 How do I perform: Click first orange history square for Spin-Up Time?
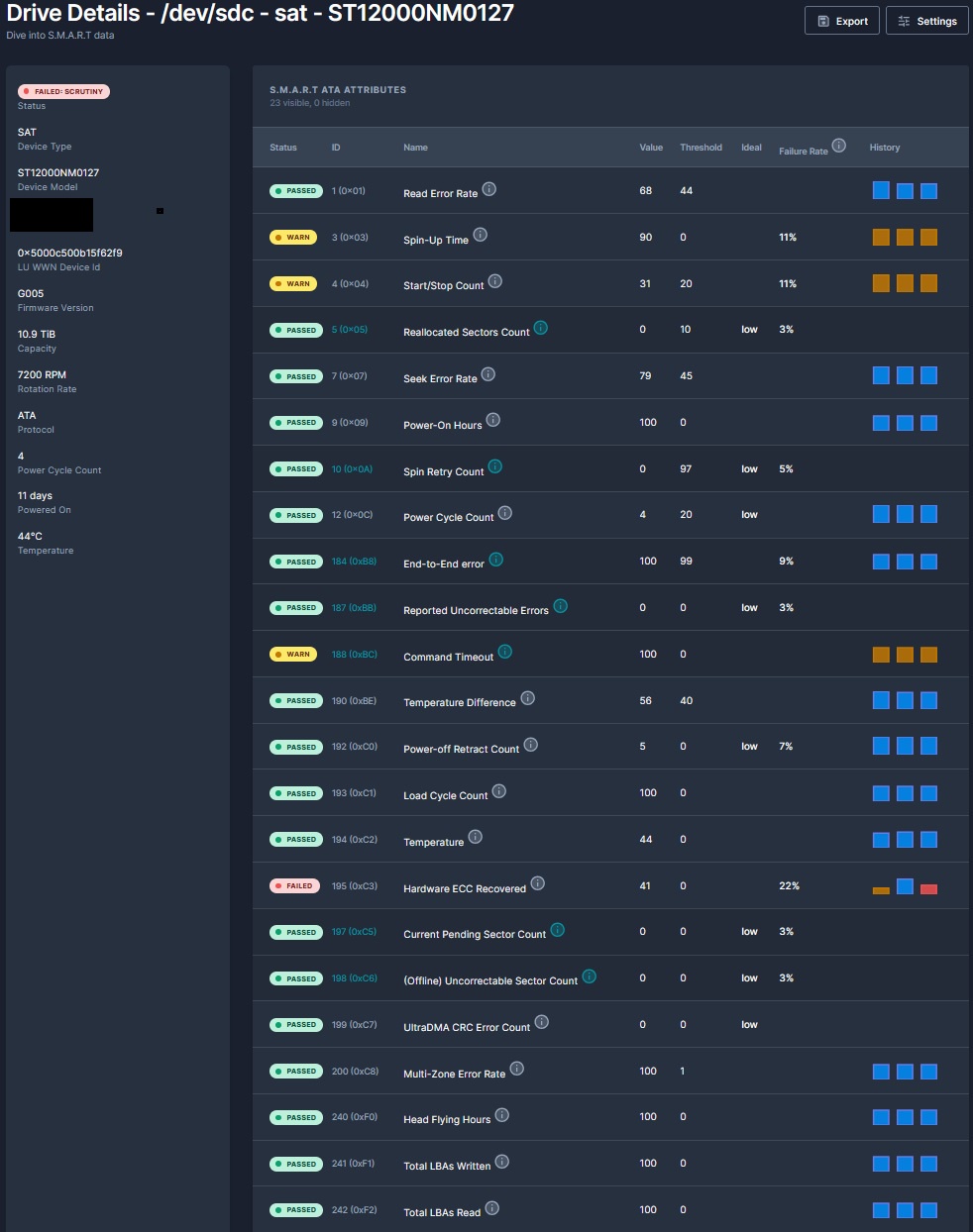(x=881, y=237)
